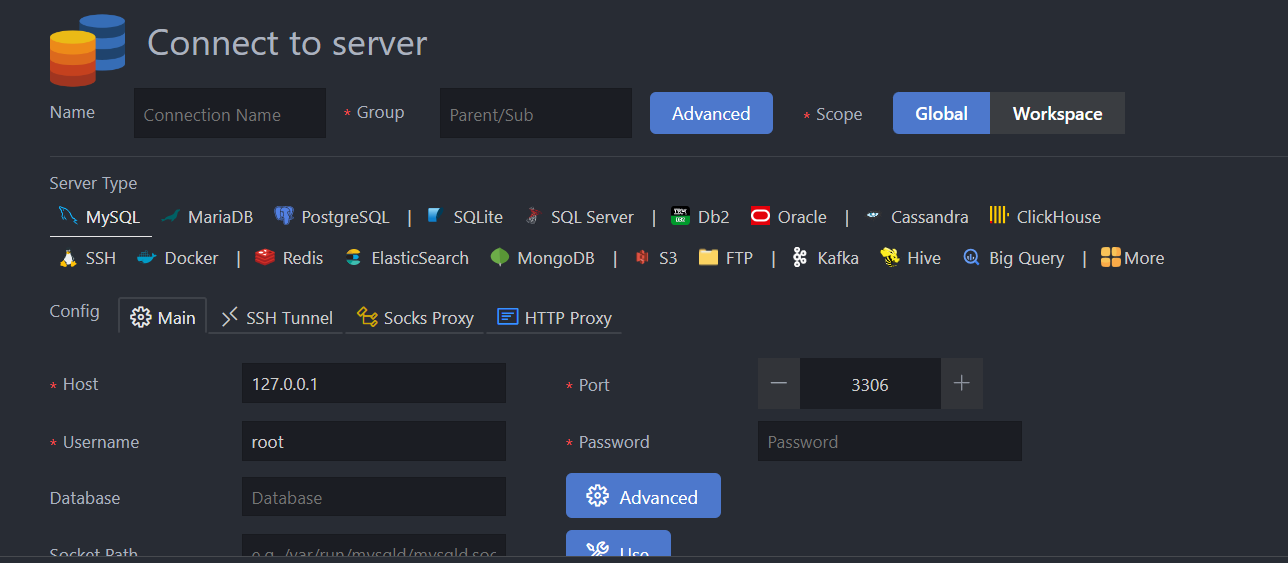Select Docker whale icon
The width and height of the screenshot is (1288, 563).
pos(147,258)
